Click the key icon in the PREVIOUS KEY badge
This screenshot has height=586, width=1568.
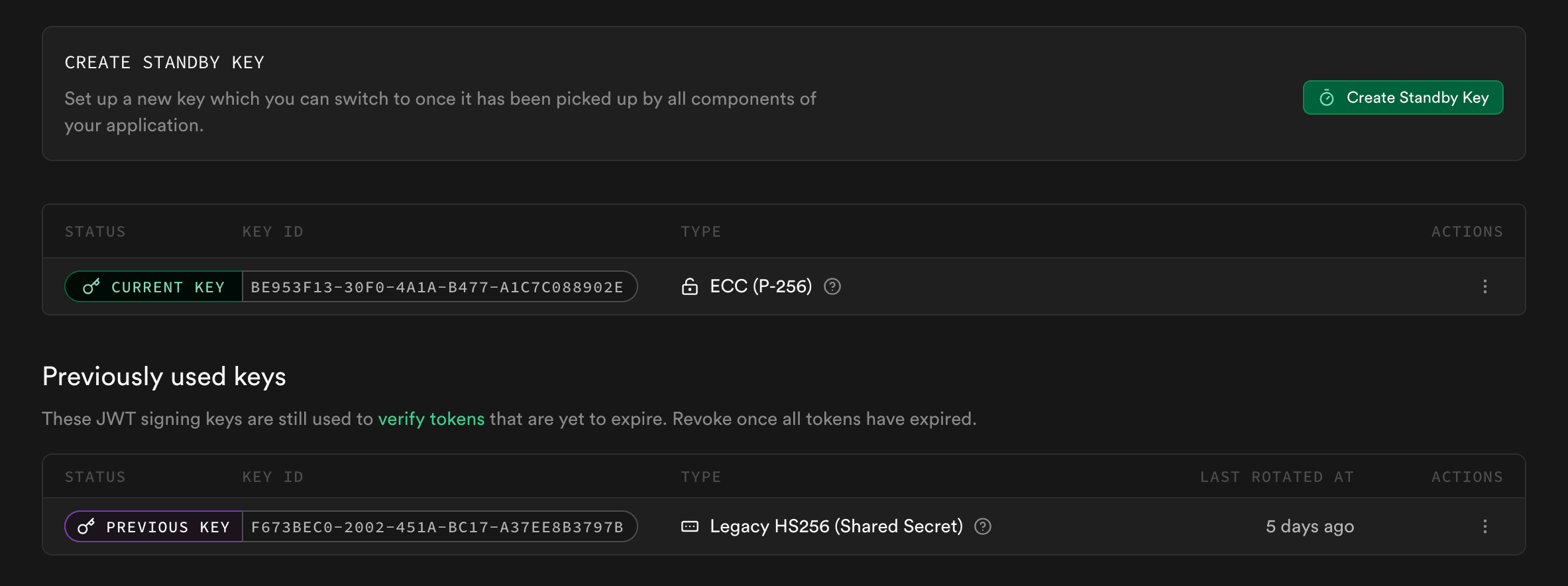(x=85, y=526)
